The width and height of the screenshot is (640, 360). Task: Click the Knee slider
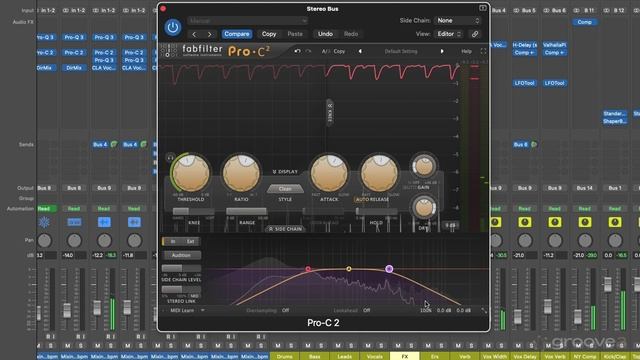point(193,211)
